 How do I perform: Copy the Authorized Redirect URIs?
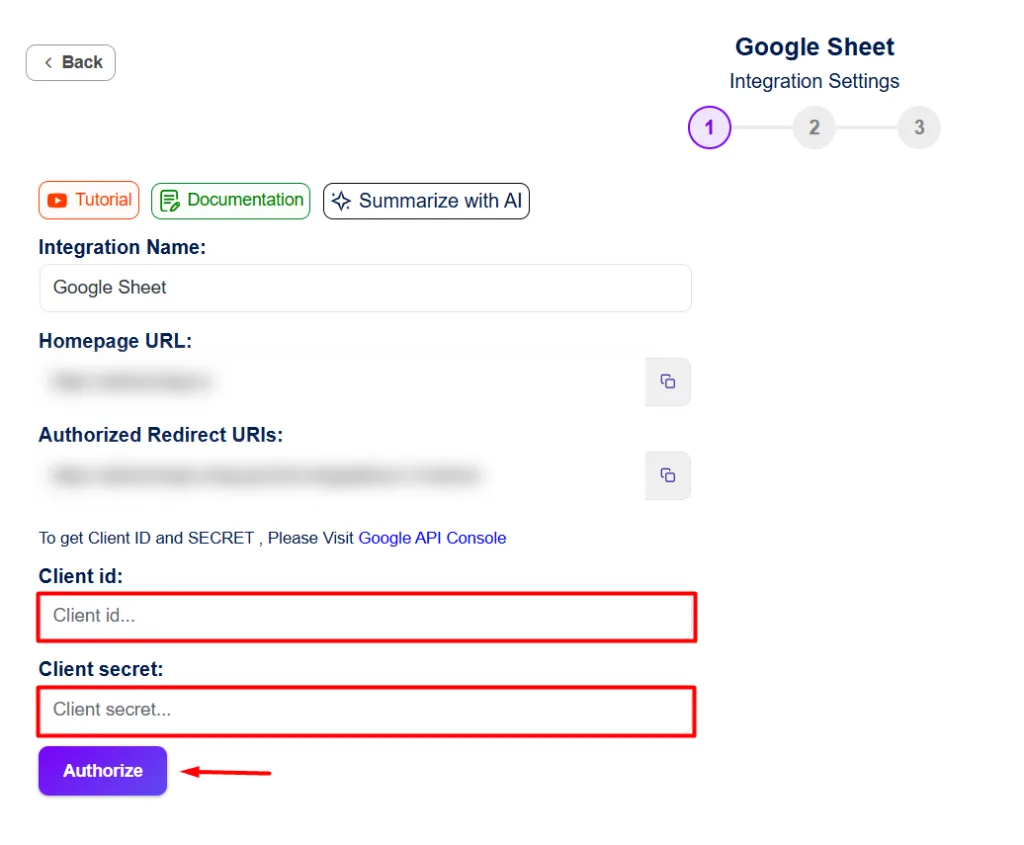[x=667, y=475]
